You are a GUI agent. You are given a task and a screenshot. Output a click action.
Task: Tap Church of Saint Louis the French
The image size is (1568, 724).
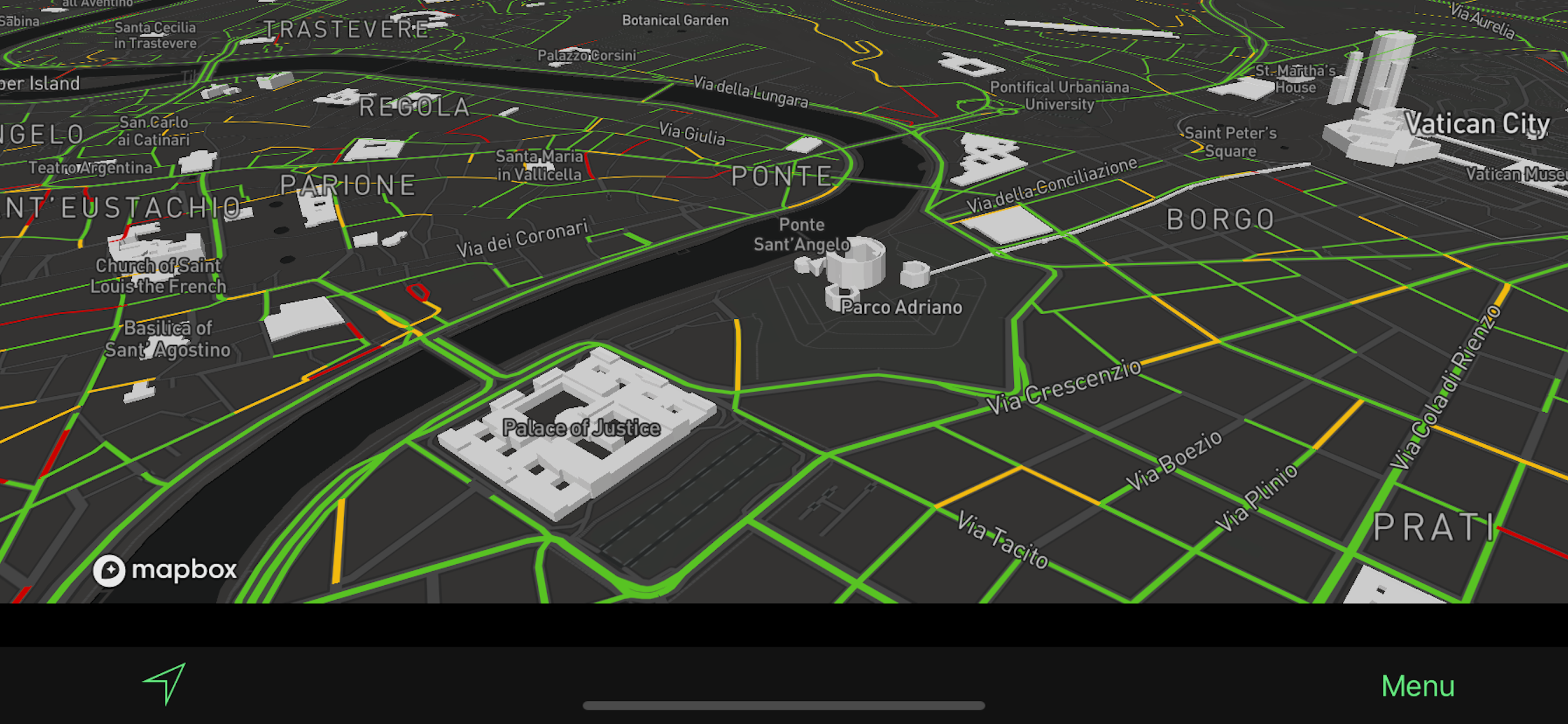point(158,276)
